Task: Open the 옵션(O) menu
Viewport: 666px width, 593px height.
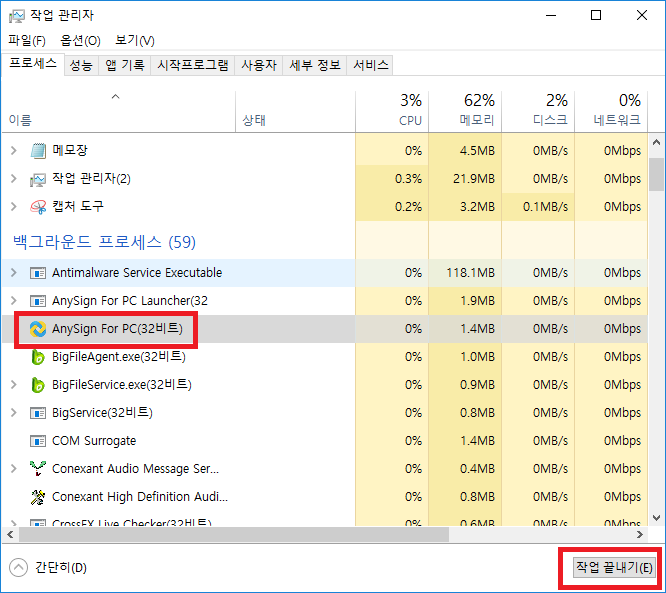Action: coord(80,41)
